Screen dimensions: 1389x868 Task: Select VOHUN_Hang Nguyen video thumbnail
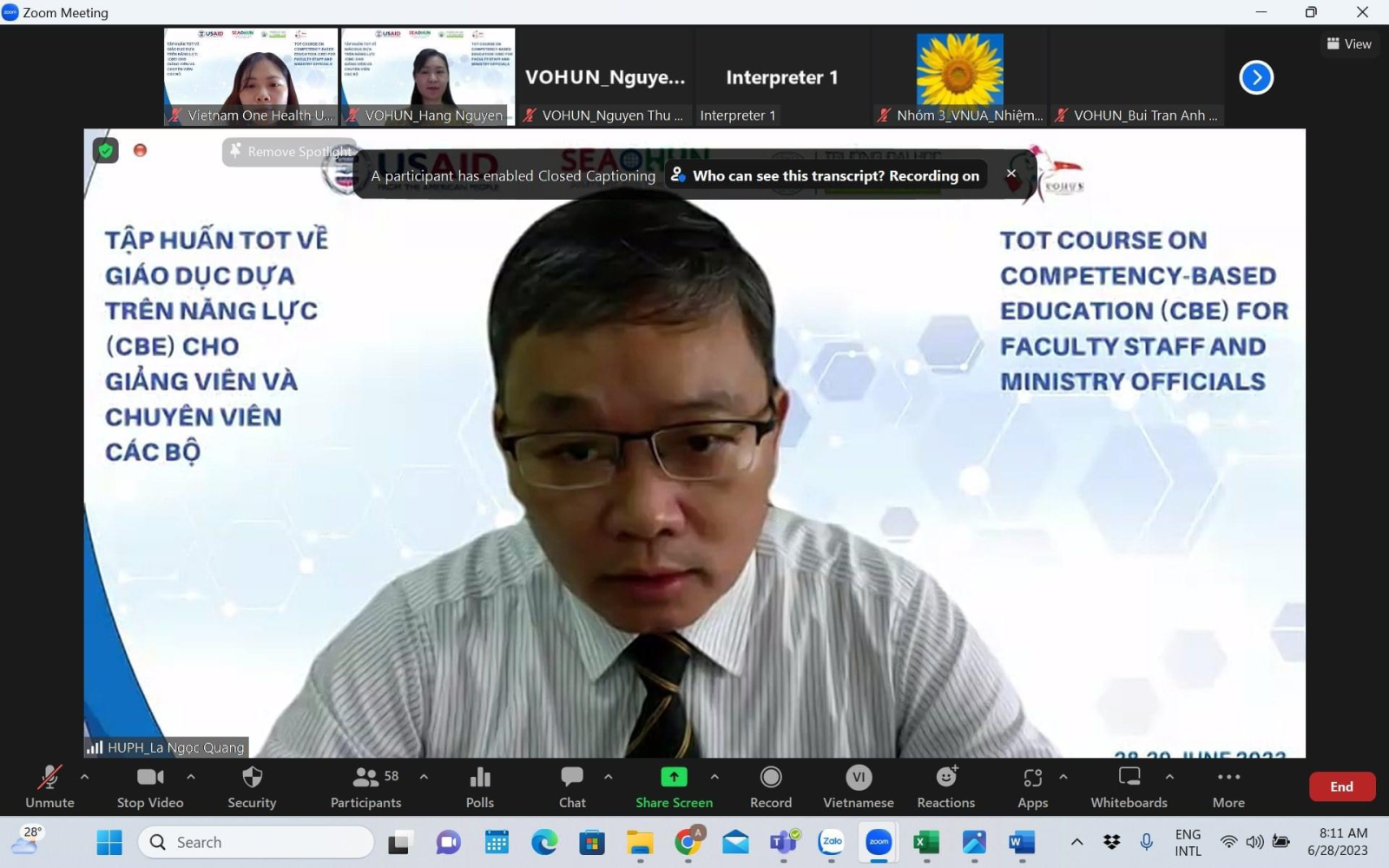tap(428, 77)
